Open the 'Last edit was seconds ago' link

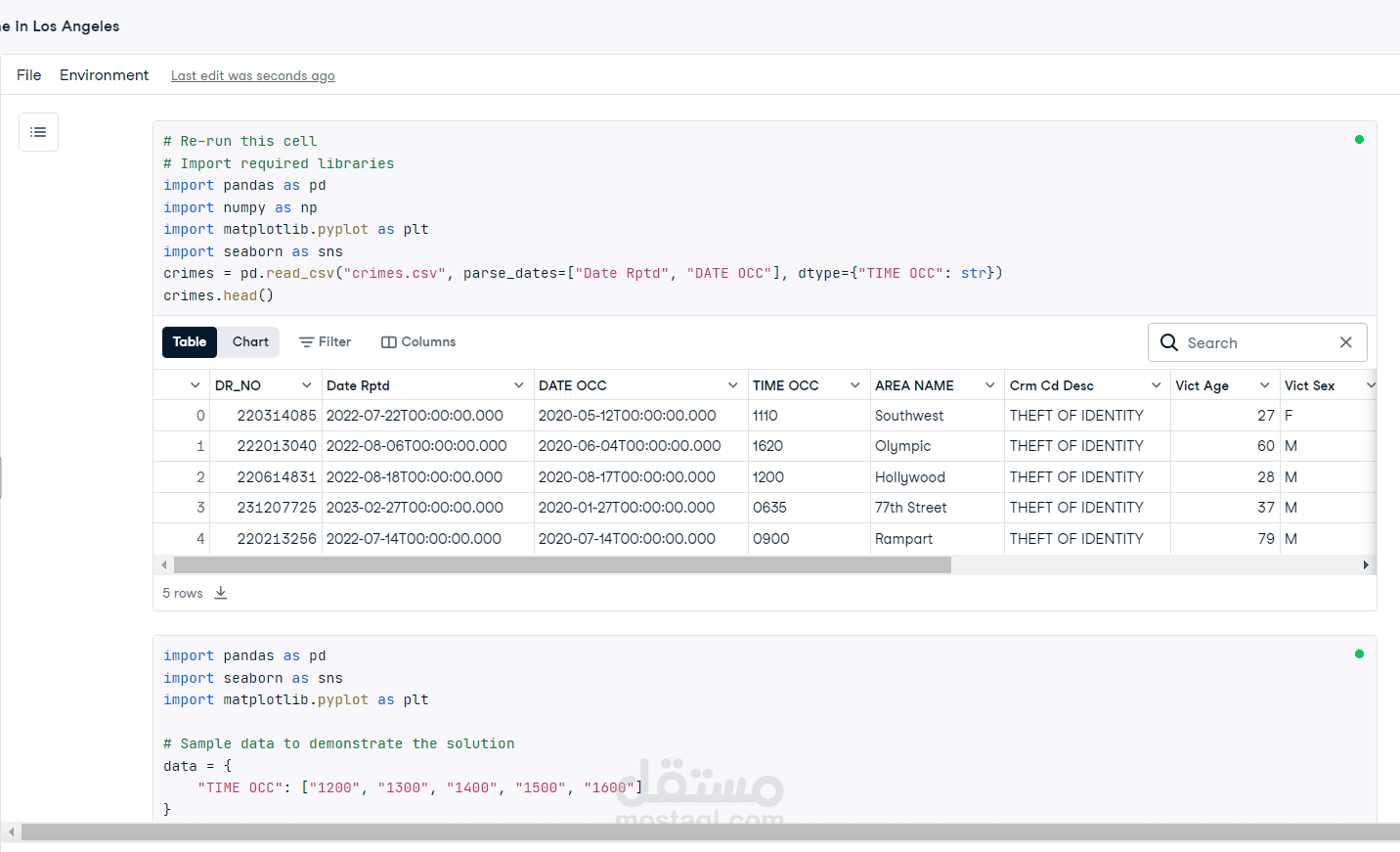pyautogui.click(x=253, y=76)
